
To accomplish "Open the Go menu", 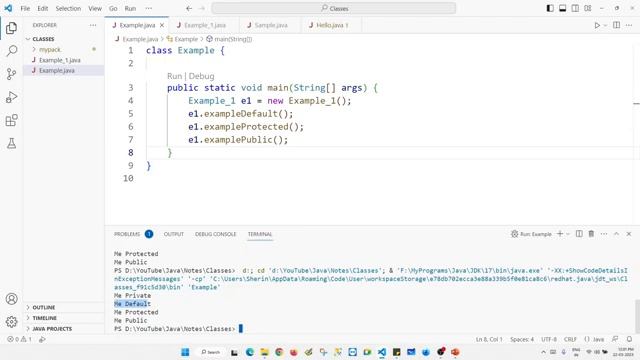I will [x=113, y=8].
